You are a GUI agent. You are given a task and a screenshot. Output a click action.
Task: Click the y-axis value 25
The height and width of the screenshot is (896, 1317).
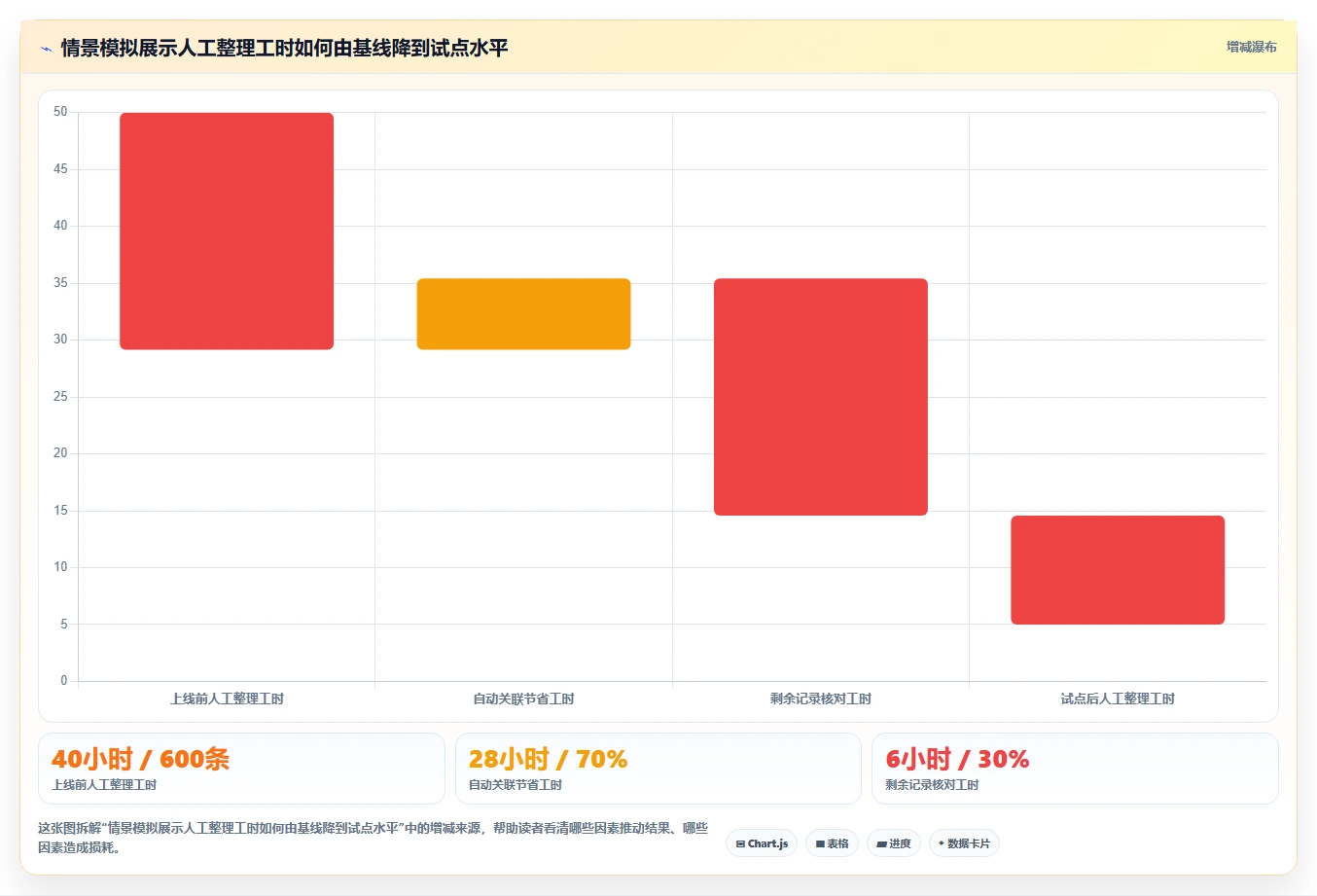[x=60, y=397]
